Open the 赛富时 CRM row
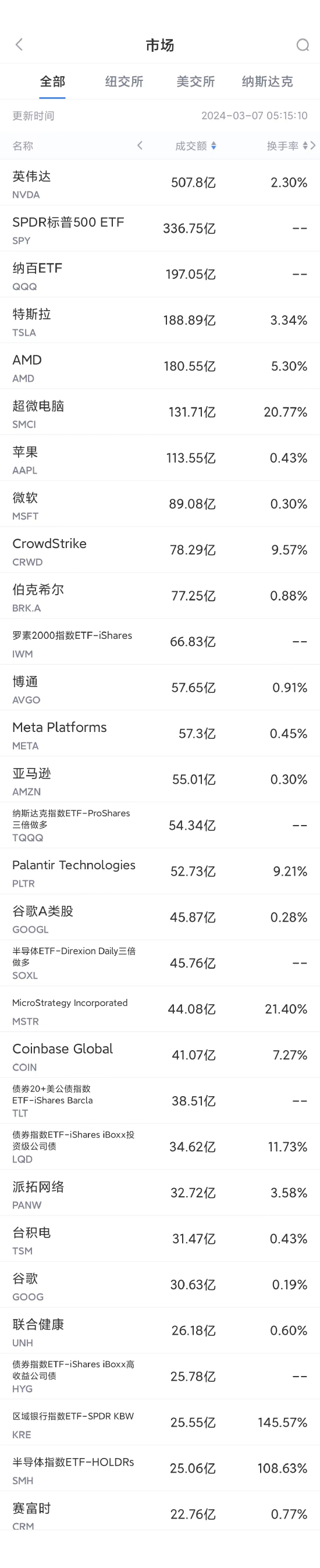Viewport: 320px width, 1568px height. coord(160,1514)
